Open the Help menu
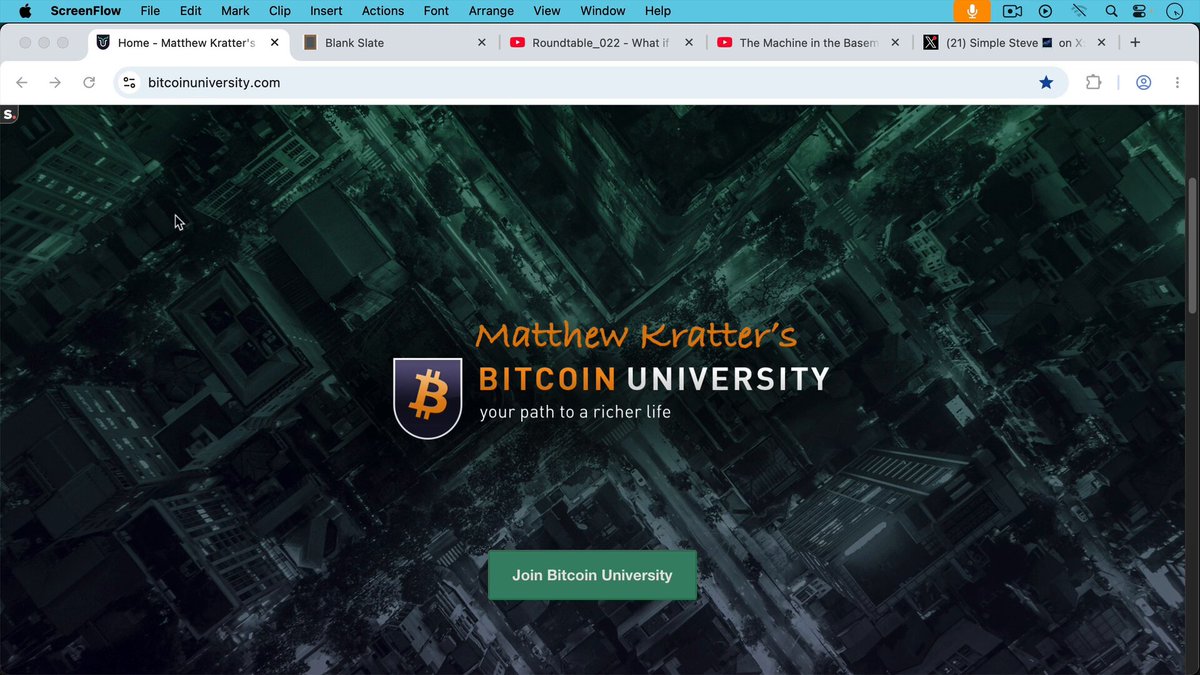This screenshot has width=1200, height=675. pos(658,11)
